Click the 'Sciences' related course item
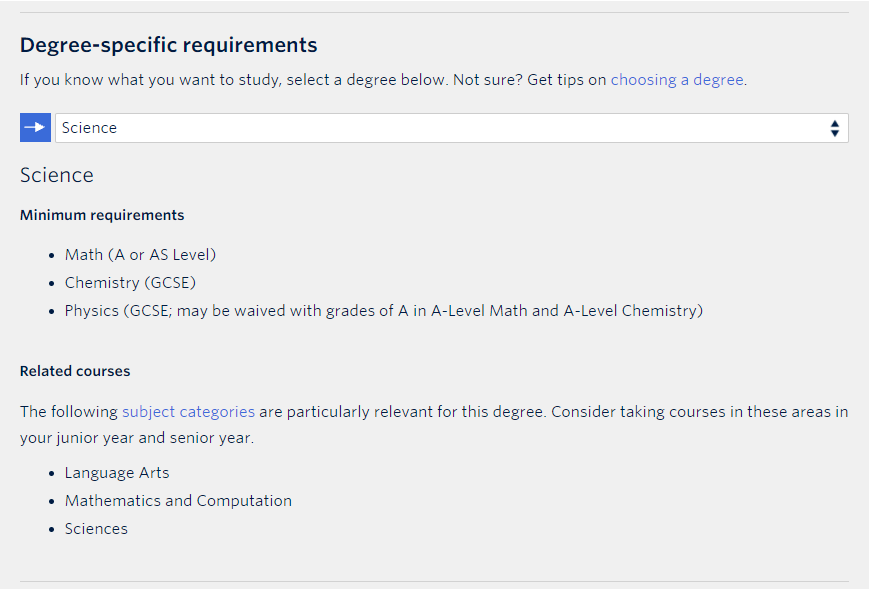Viewport: 870px width, 589px height. pos(96,529)
